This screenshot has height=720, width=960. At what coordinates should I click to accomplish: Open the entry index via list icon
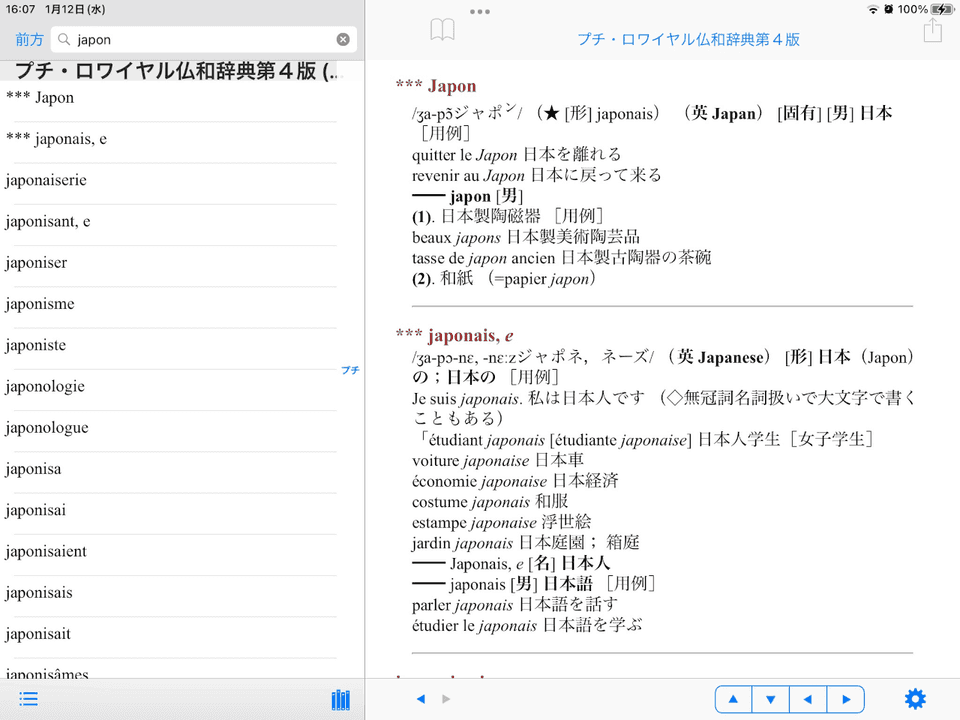tap(27, 698)
